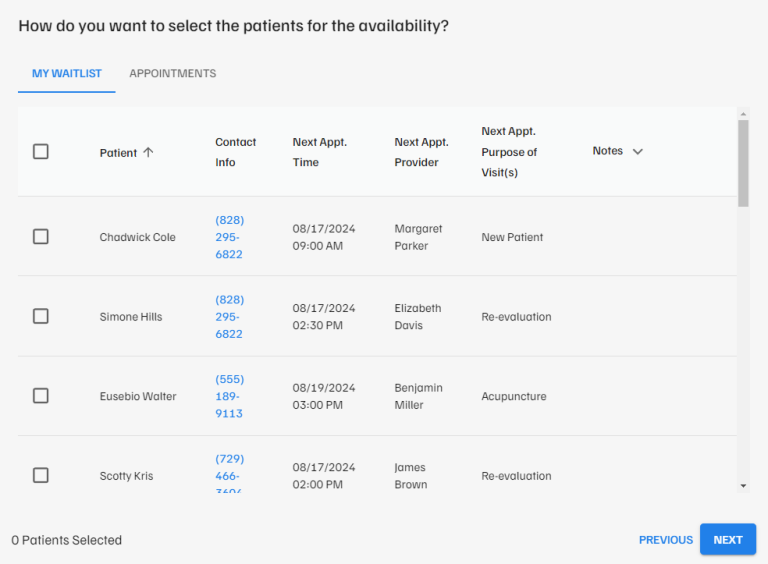The height and width of the screenshot is (564, 768).
Task: Click Eusebio Walter's phone number
Action: [229, 396]
